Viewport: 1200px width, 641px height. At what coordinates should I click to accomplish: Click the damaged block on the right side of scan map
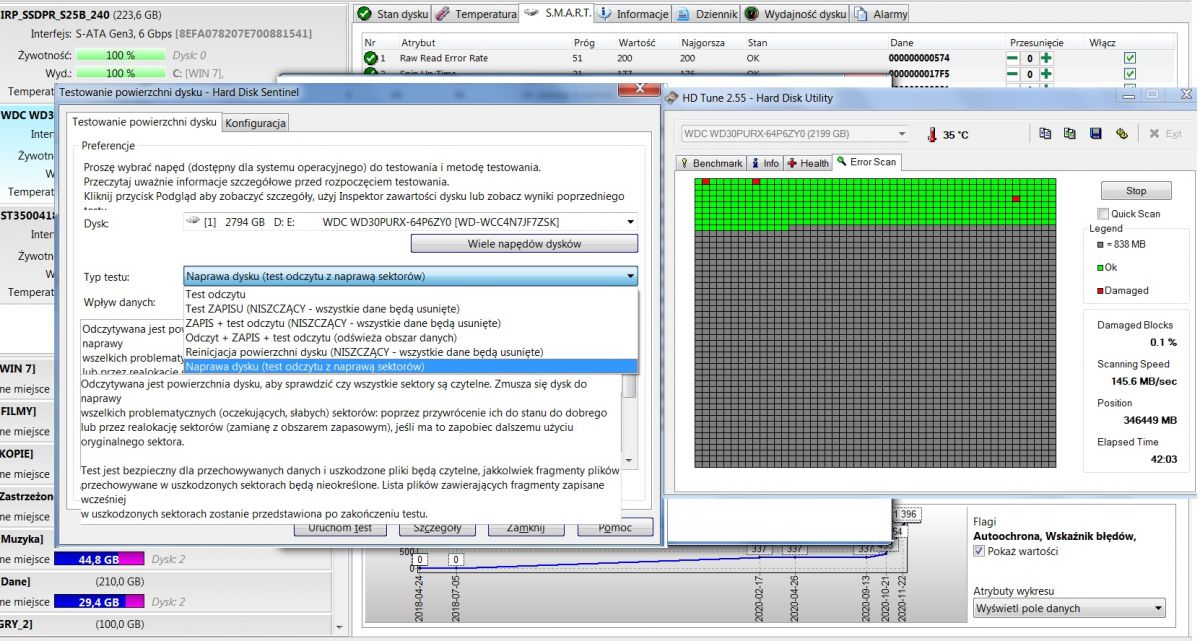[1016, 199]
